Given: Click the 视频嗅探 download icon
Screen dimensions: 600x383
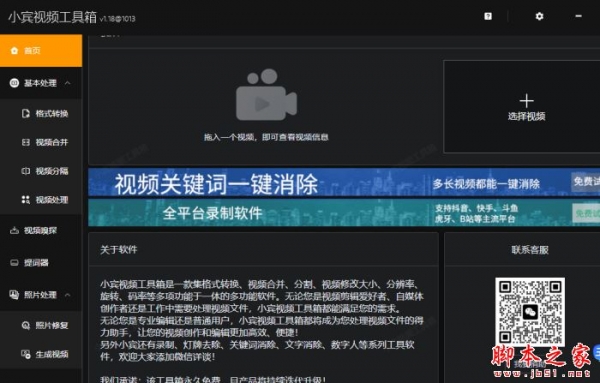Looking at the screenshot, I should tap(14, 230).
